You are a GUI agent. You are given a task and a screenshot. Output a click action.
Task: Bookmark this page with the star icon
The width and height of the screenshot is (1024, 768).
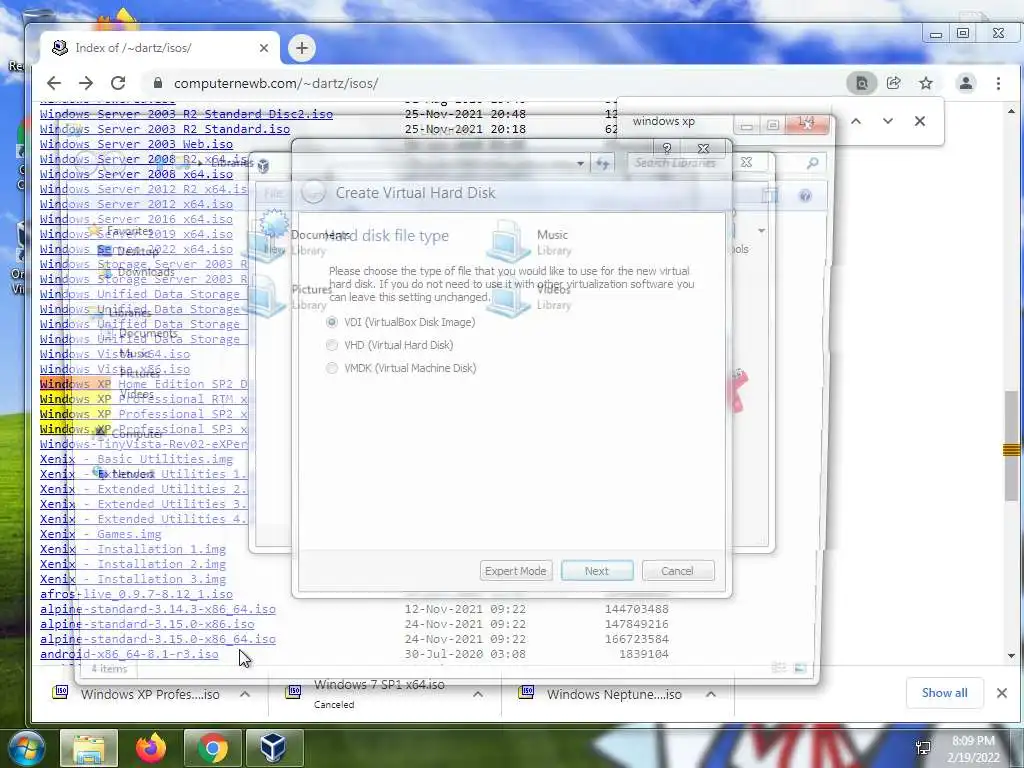[926, 83]
